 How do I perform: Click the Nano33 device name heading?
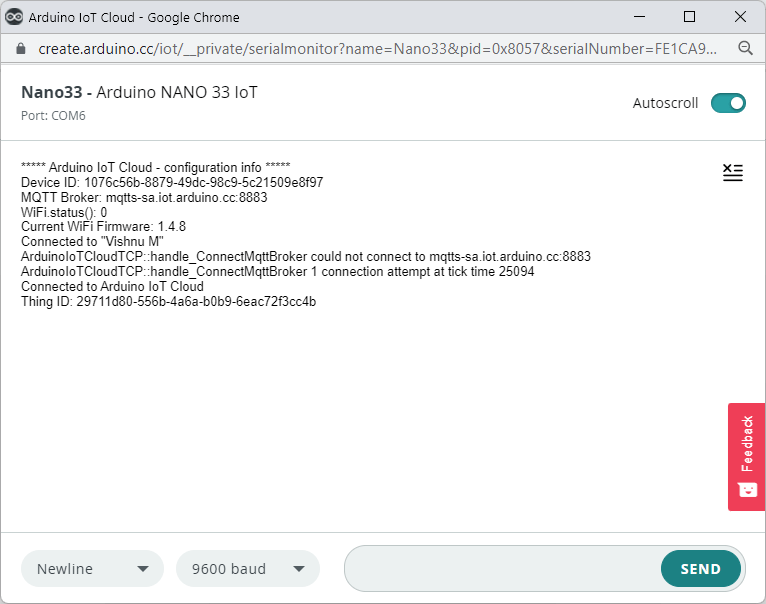(x=139, y=92)
